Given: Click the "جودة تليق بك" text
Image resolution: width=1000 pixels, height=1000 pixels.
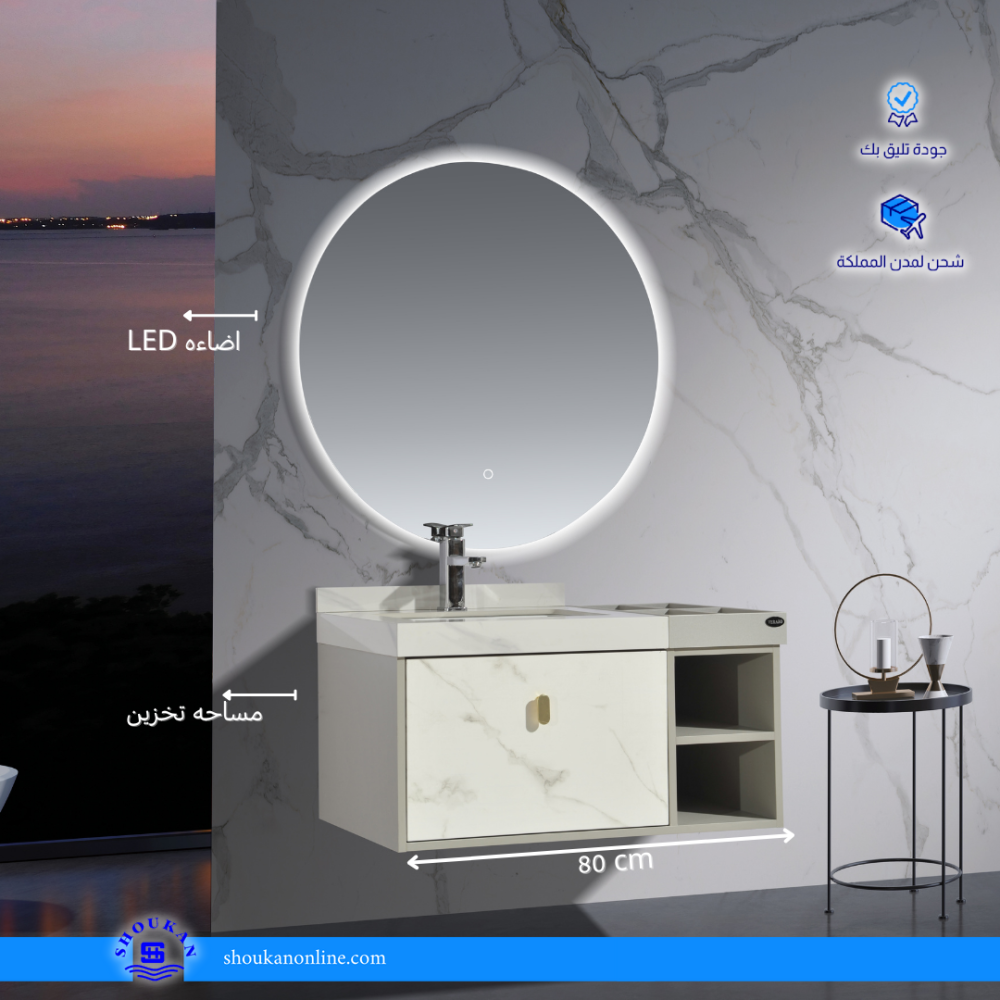Looking at the screenshot, I should pyautogui.click(x=903, y=150).
